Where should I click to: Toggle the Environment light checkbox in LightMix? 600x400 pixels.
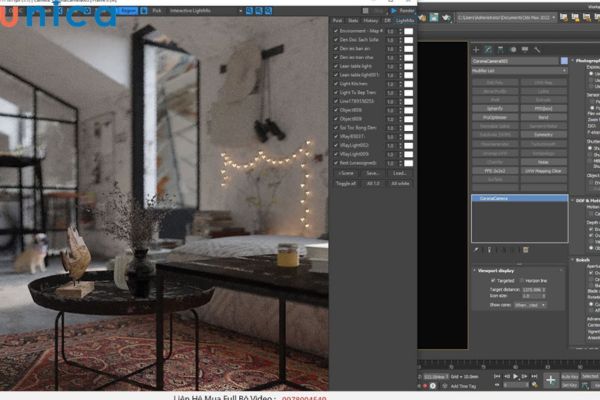336,32
